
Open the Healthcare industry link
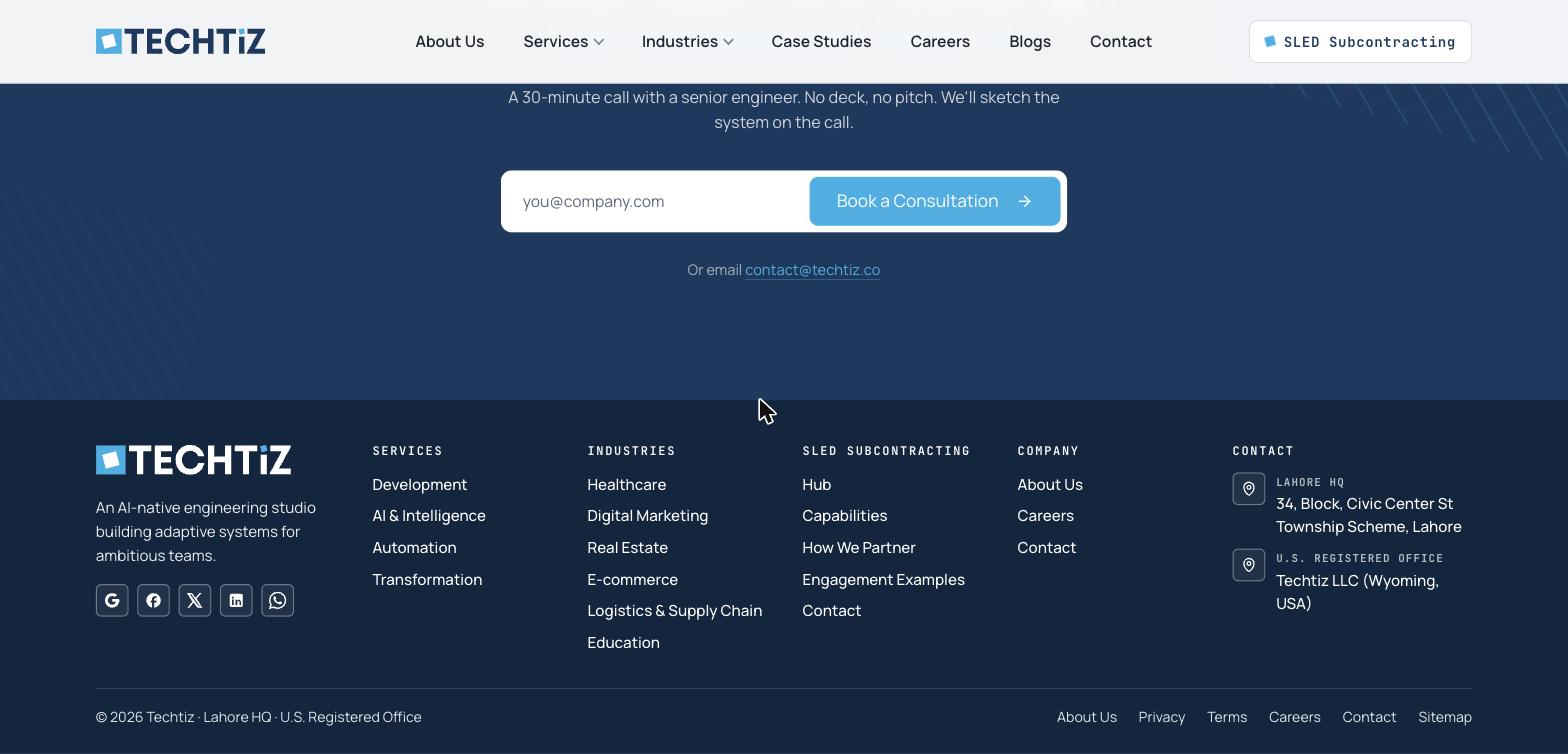(x=627, y=484)
